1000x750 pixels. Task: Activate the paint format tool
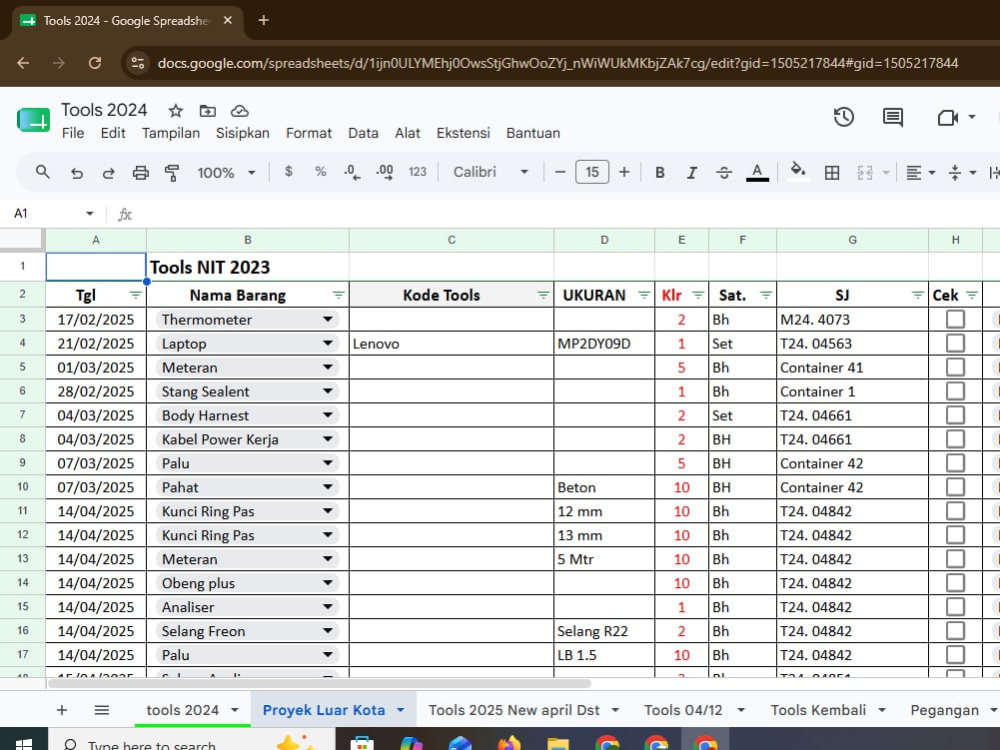pos(172,173)
